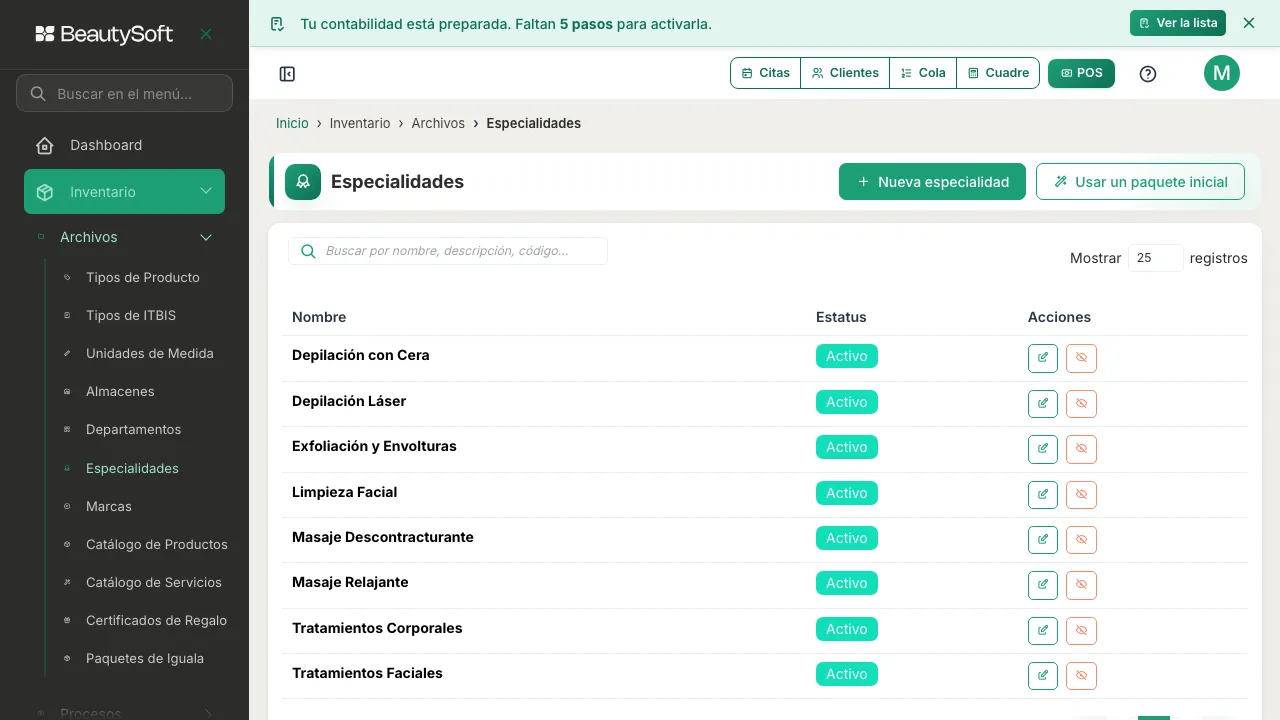Collapse the sidebar panel icon

click(x=287, y=74)
